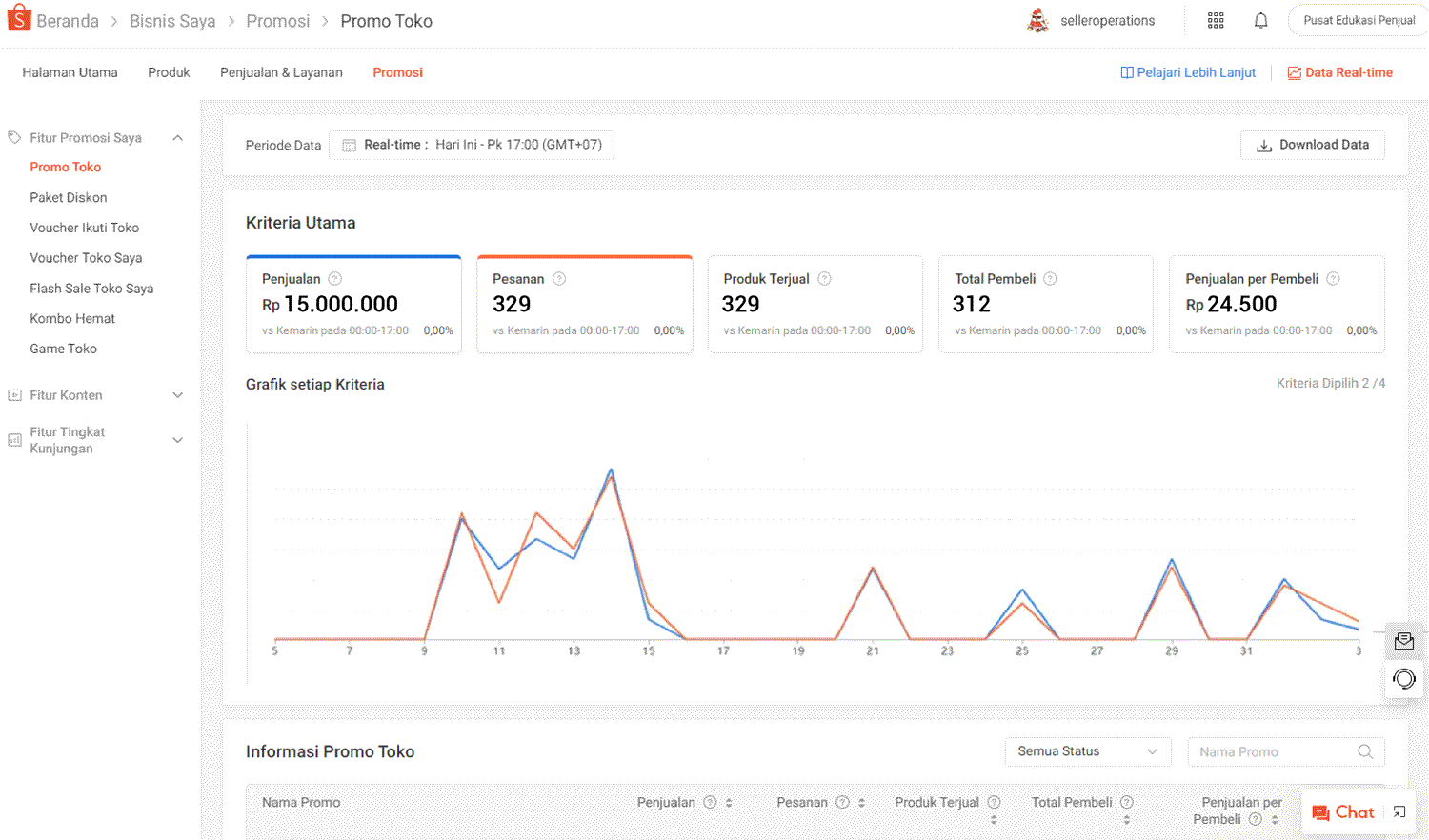
Task: Open the Pelajari Lebih Lanjut link
Action: tap(1188, 72)
